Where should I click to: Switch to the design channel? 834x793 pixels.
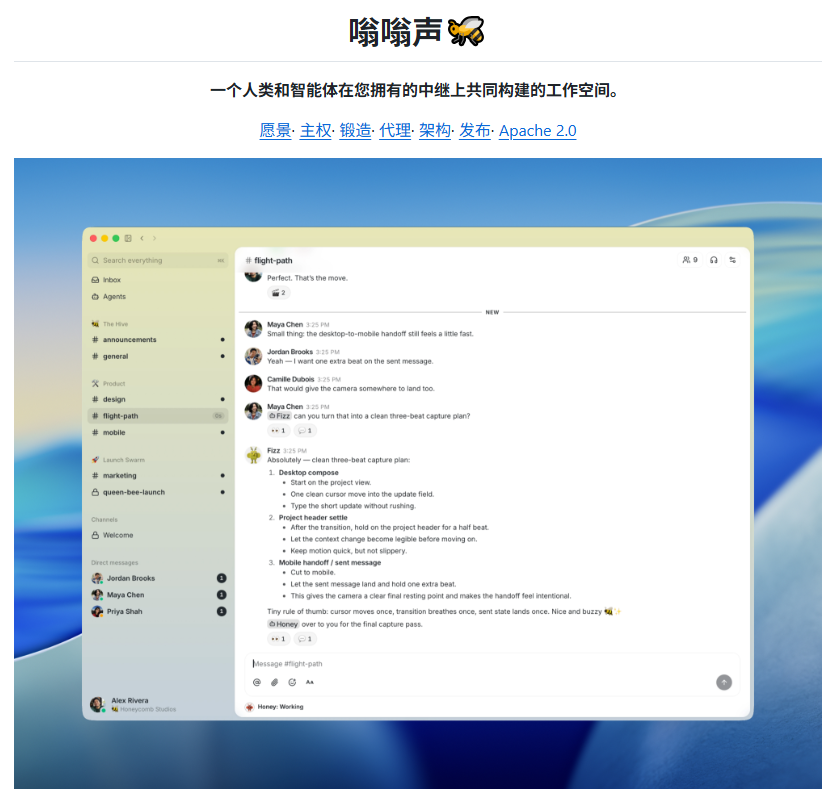pyautogui.click(x=158, y=399)
